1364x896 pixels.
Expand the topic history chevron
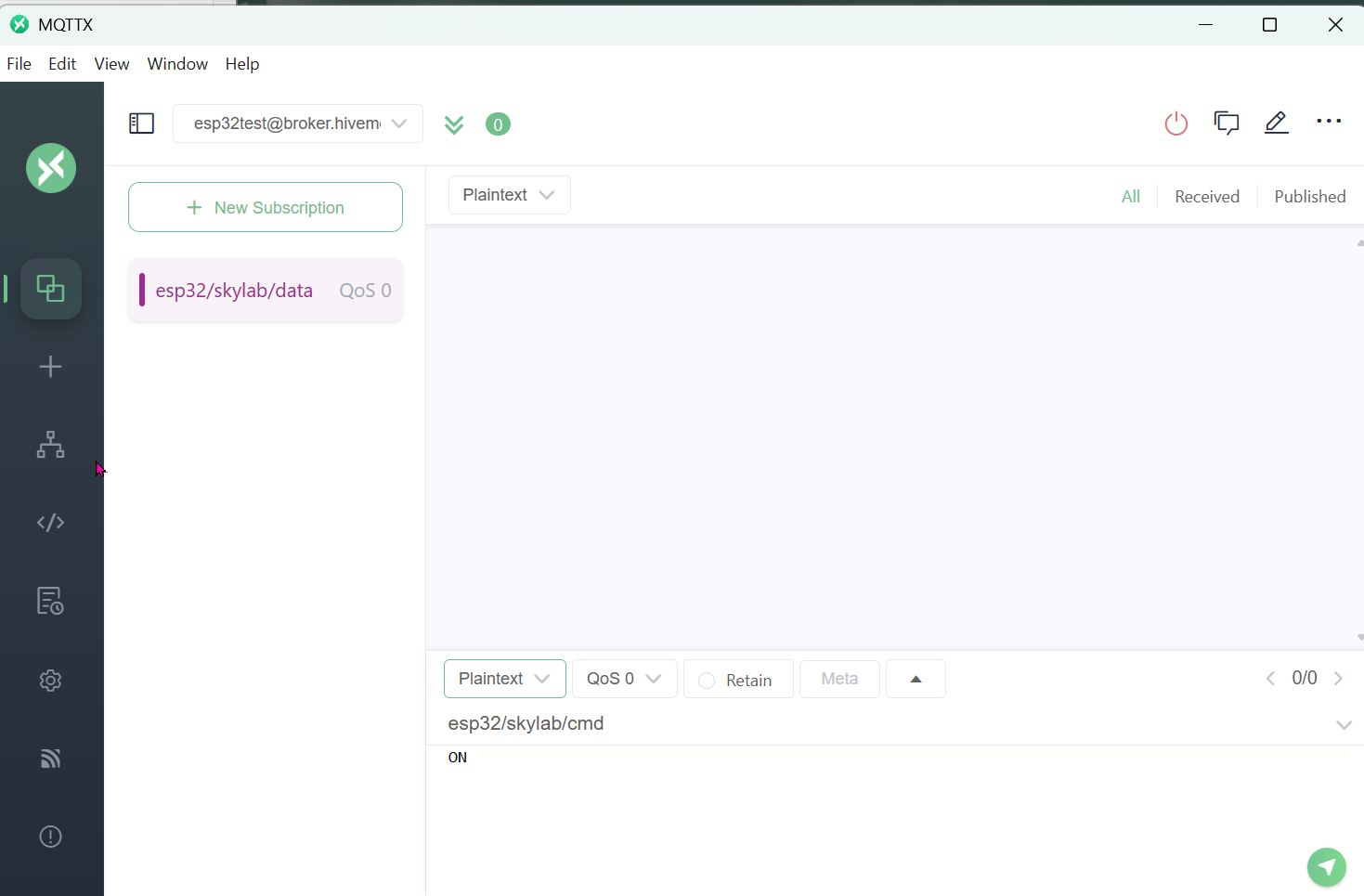click(x=1344, y=724)
